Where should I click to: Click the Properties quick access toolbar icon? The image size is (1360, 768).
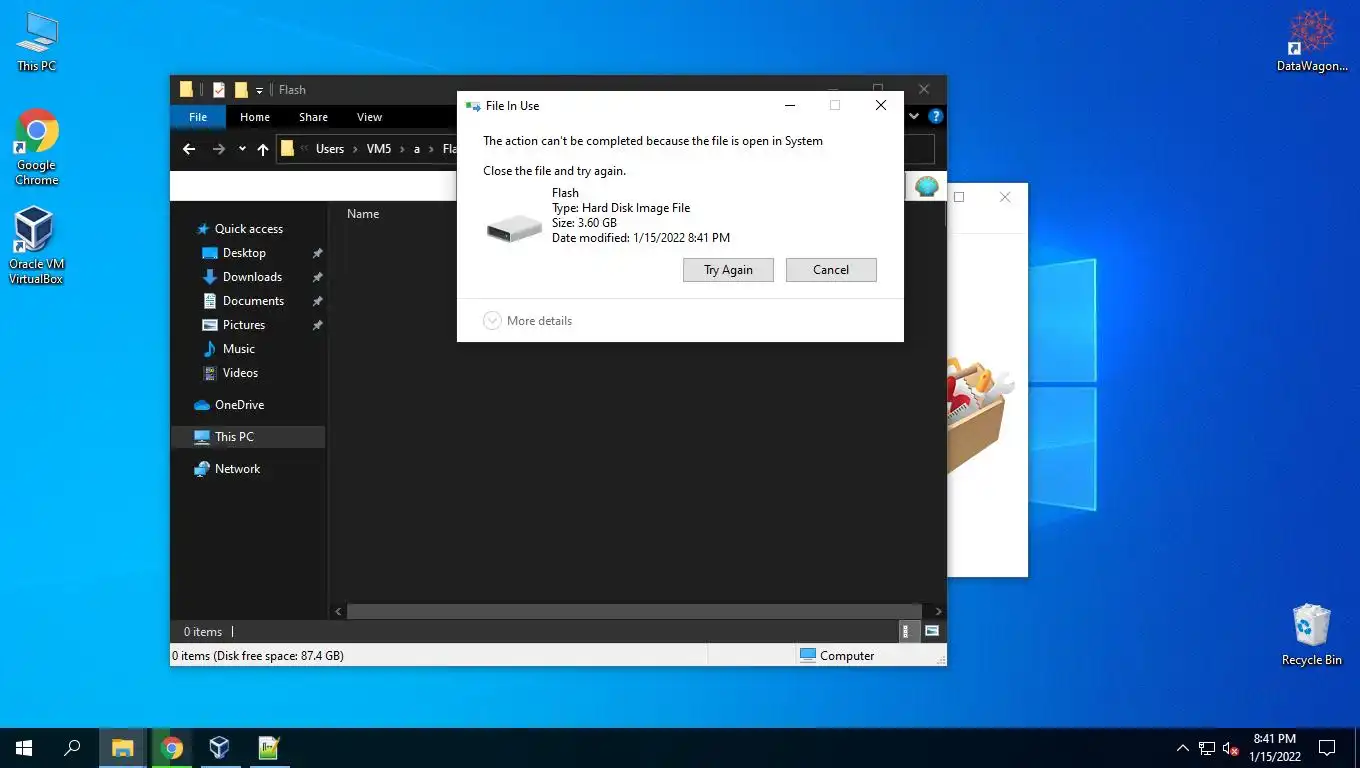(x=219, y=90)
